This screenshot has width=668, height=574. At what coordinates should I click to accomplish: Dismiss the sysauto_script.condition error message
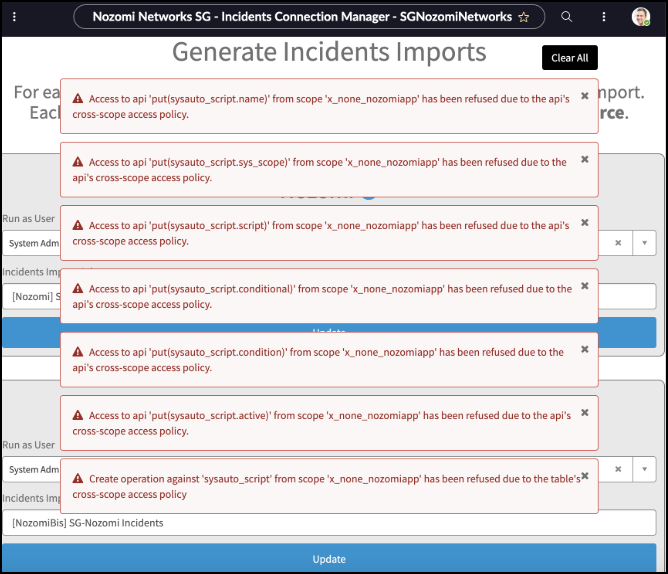click(584, 349)
